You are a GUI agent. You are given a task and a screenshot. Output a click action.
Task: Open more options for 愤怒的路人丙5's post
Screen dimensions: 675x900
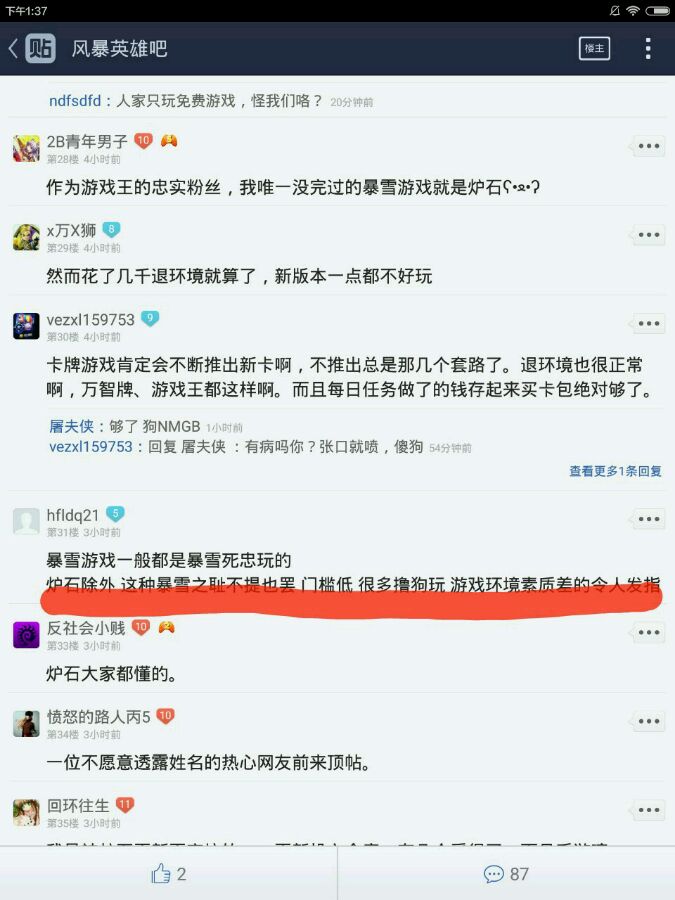tap(649, 721)
